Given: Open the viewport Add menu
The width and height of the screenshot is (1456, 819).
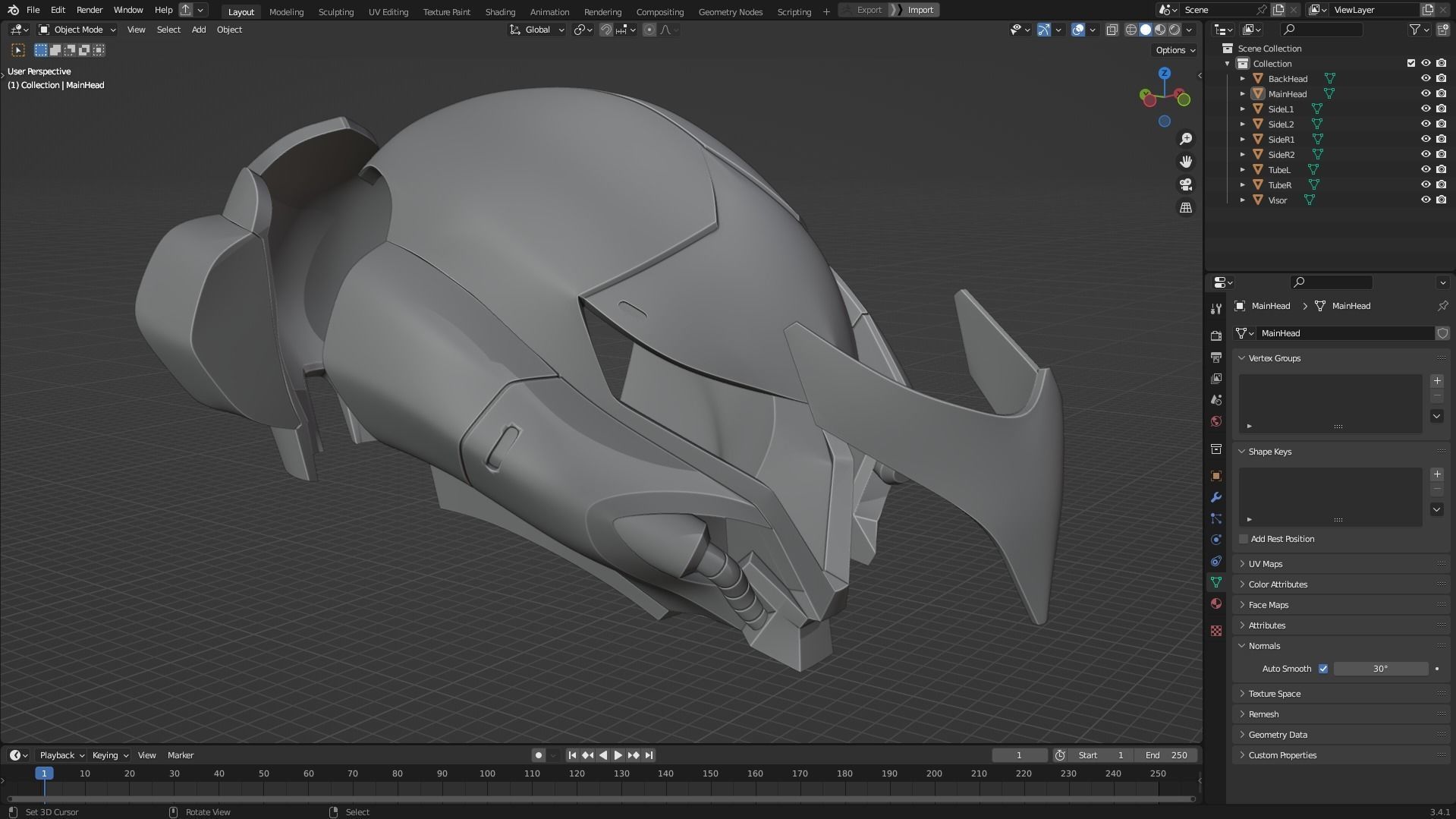Looking at the screenshot, I should tap(199, 30).
